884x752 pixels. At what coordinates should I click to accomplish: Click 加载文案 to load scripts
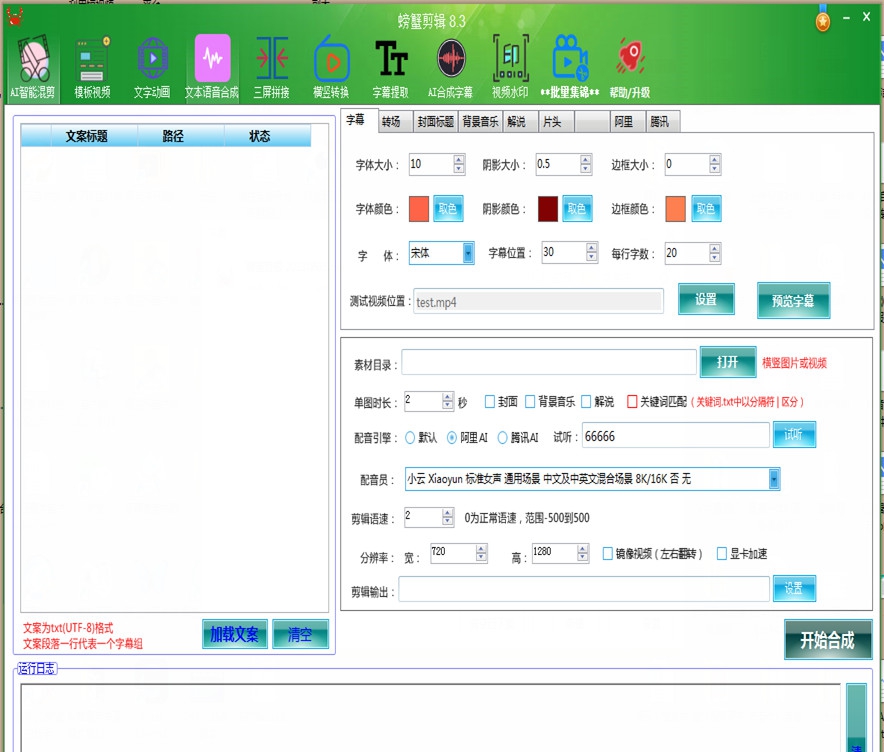click(234, 633)
